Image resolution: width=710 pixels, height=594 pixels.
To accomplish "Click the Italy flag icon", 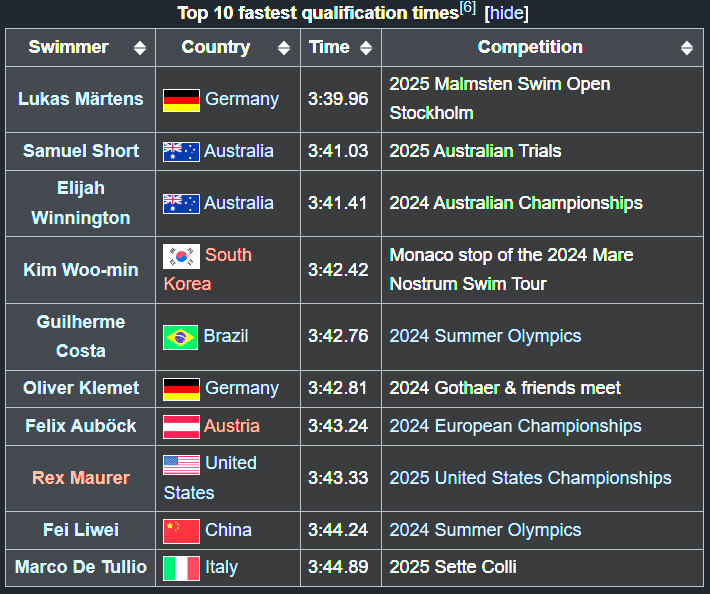I will coord(181,568).
